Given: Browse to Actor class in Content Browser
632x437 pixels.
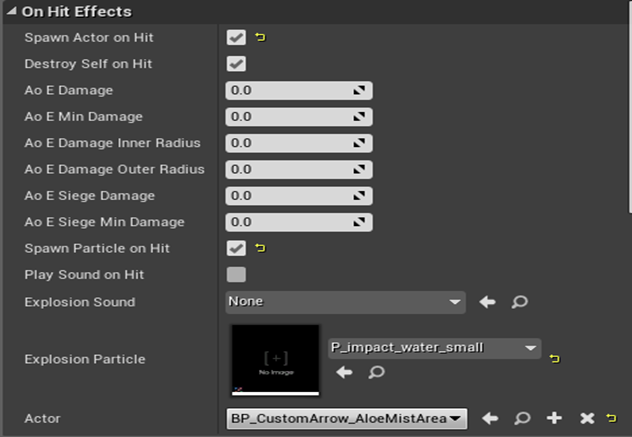Looking at the screenshot, I should click(x=521, y=418).
